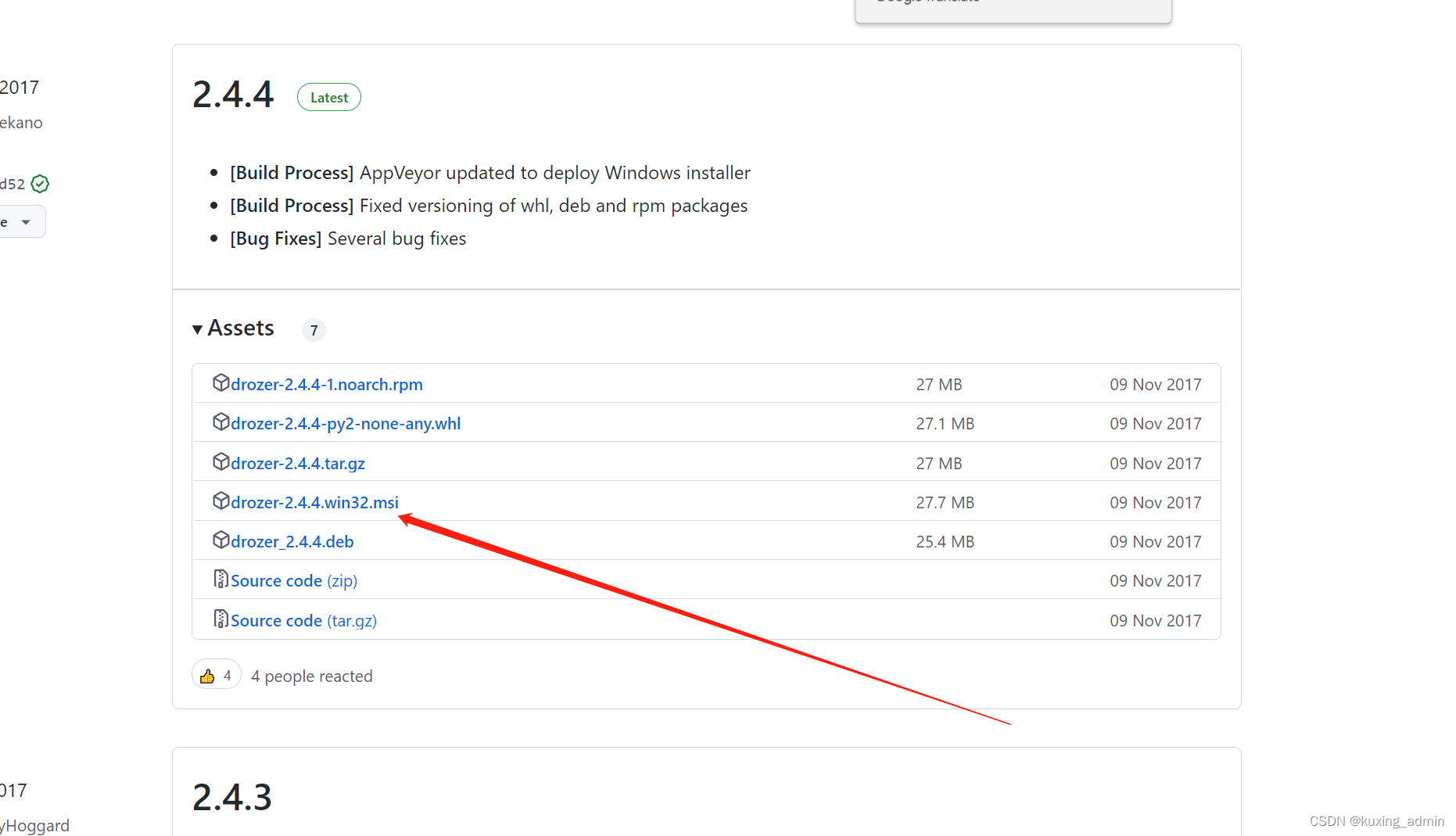Viewport: 1456px width, 836px height.
Task: Download drozer-2.4.4-1.noarch.rpm
Action: [327, 384]
